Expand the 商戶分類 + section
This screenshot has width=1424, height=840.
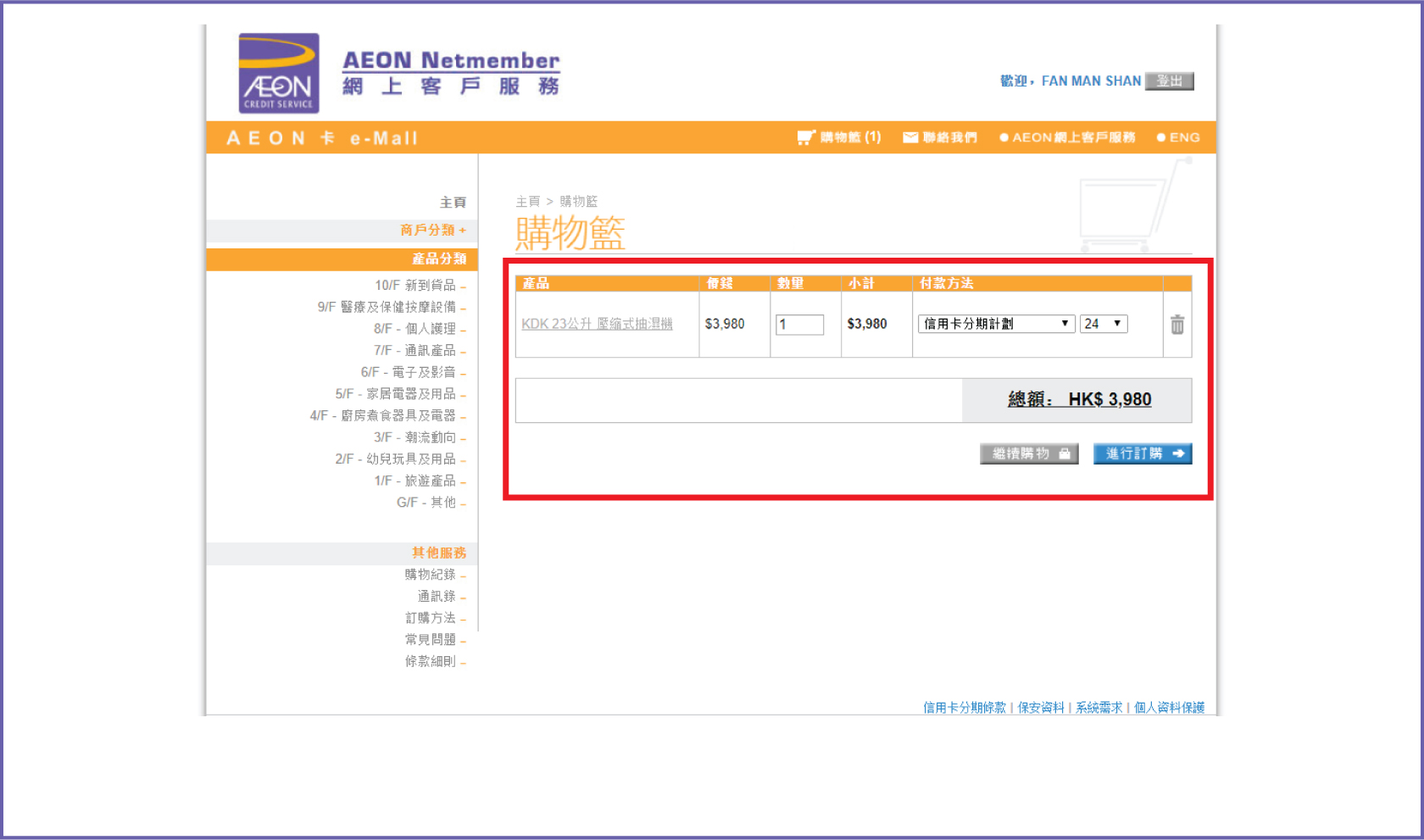coord(433,230)
